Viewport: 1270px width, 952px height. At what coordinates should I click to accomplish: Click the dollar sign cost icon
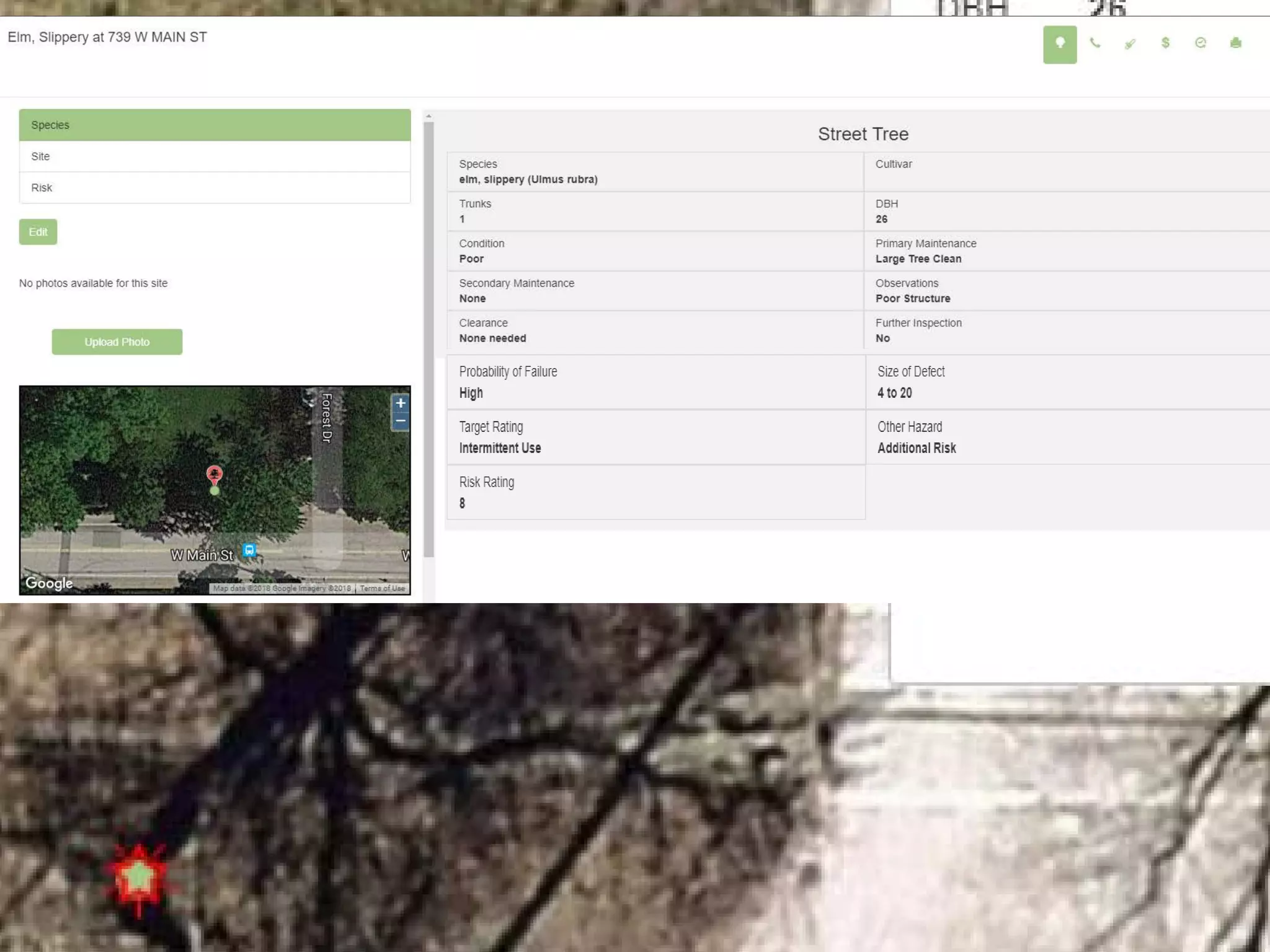click(x=1165, y=43)
